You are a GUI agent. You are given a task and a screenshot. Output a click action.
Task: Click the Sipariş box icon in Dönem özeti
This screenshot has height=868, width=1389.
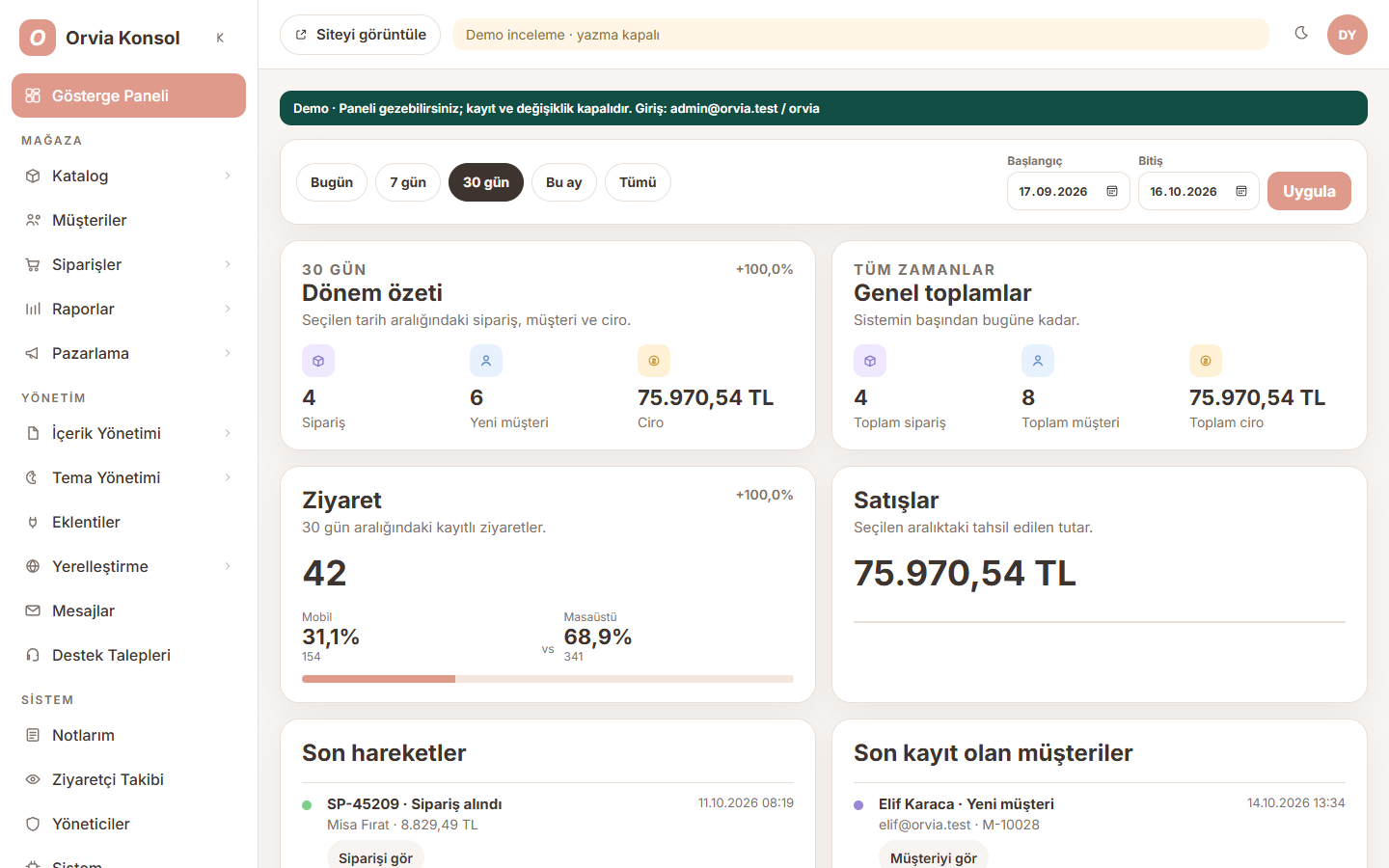coord(318,361)
